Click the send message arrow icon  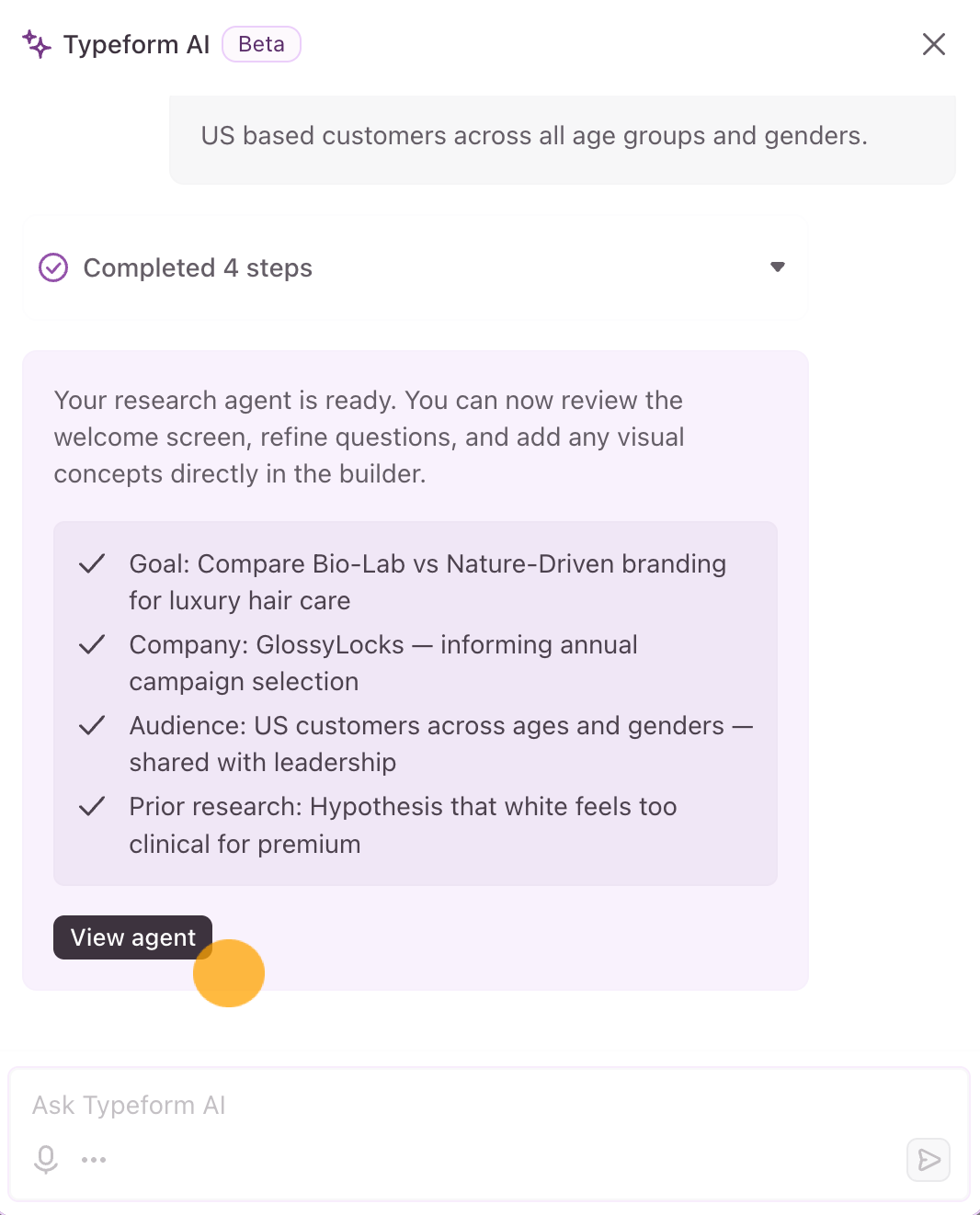(x=929, y=1160)
